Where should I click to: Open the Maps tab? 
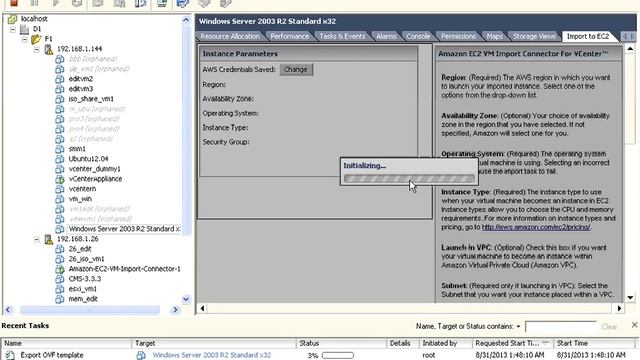pos(494,36)
